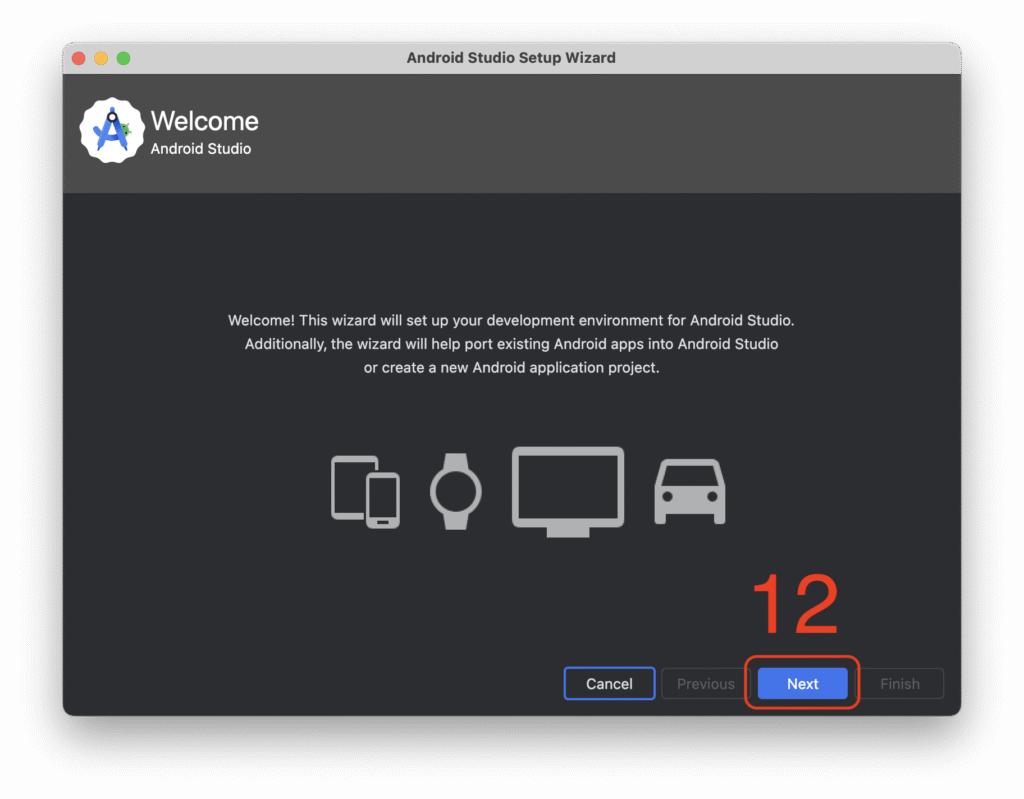Click the TV monitor icon
Screen dimensions: 1024x799
click(568, 491)
